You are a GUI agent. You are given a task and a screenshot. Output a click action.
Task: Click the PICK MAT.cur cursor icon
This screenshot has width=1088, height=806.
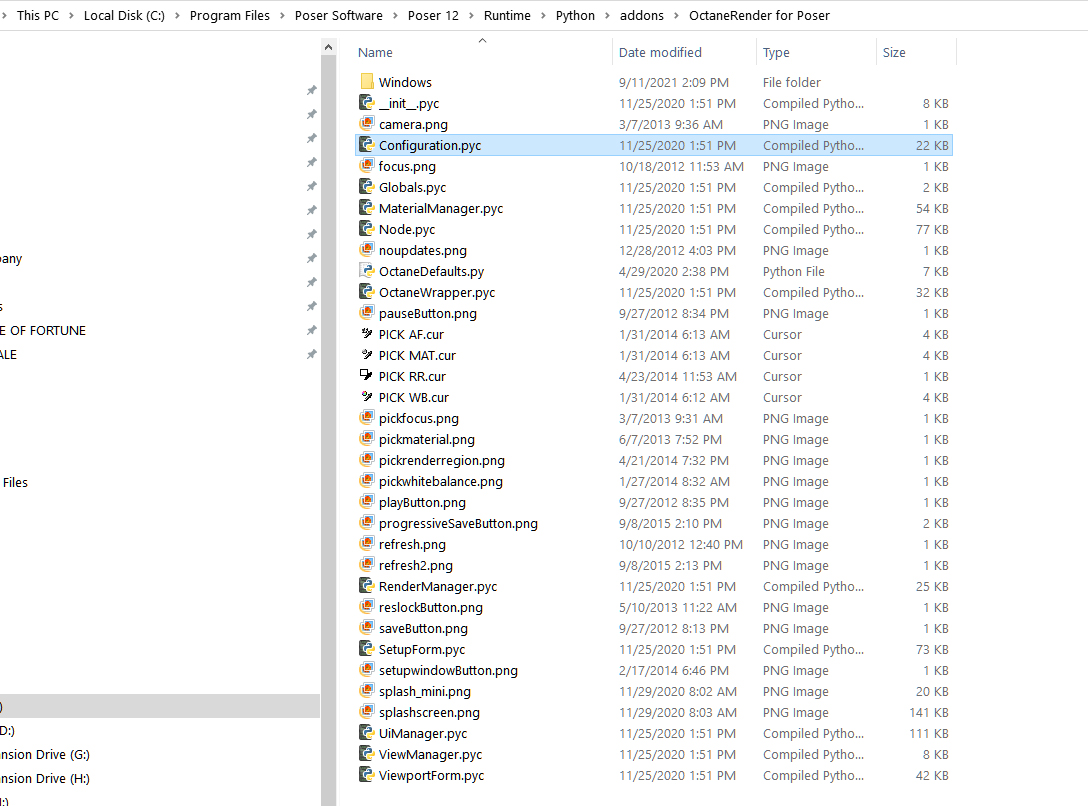point(367,355)
